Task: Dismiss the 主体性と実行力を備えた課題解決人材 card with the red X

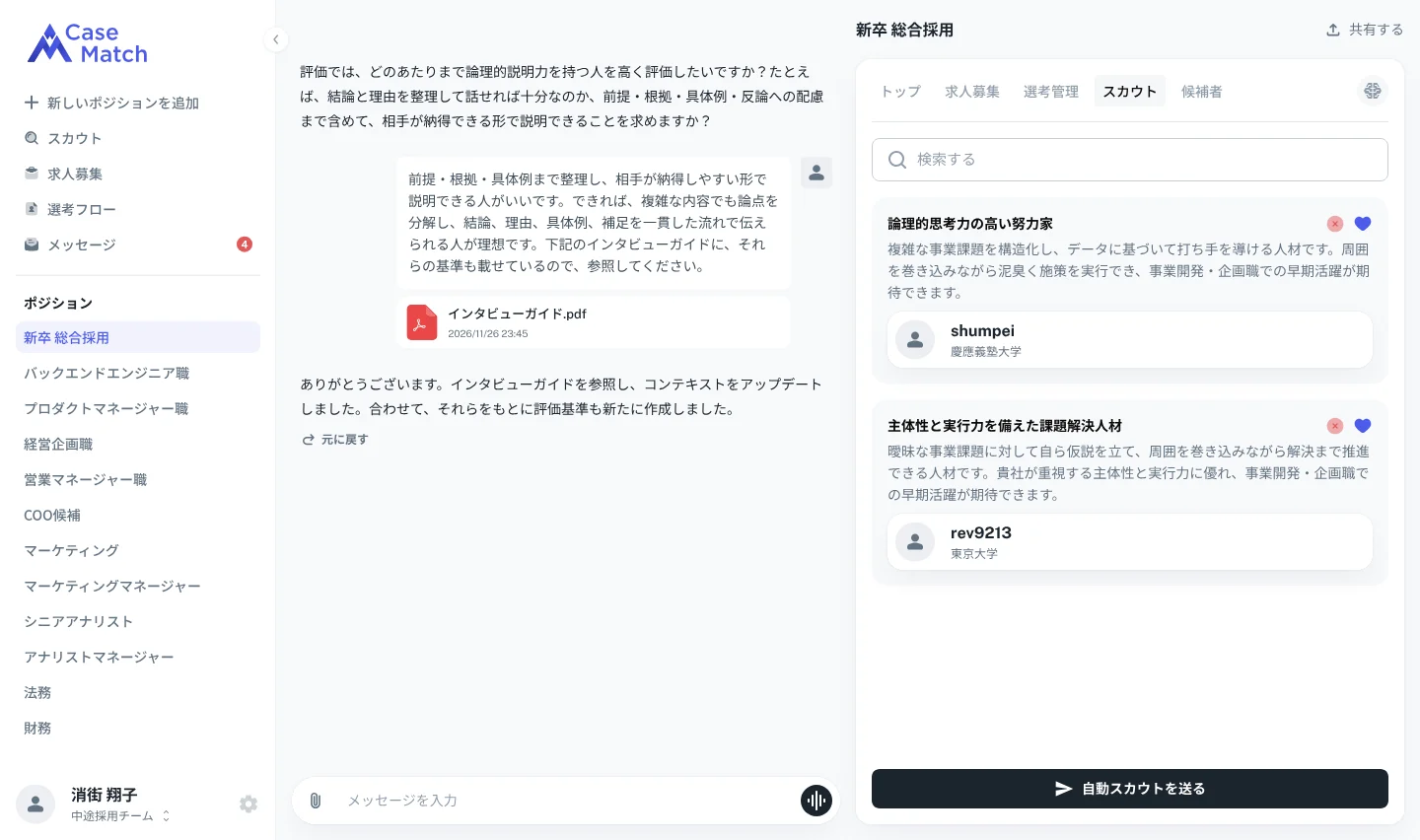Action: click(1335, 426)
